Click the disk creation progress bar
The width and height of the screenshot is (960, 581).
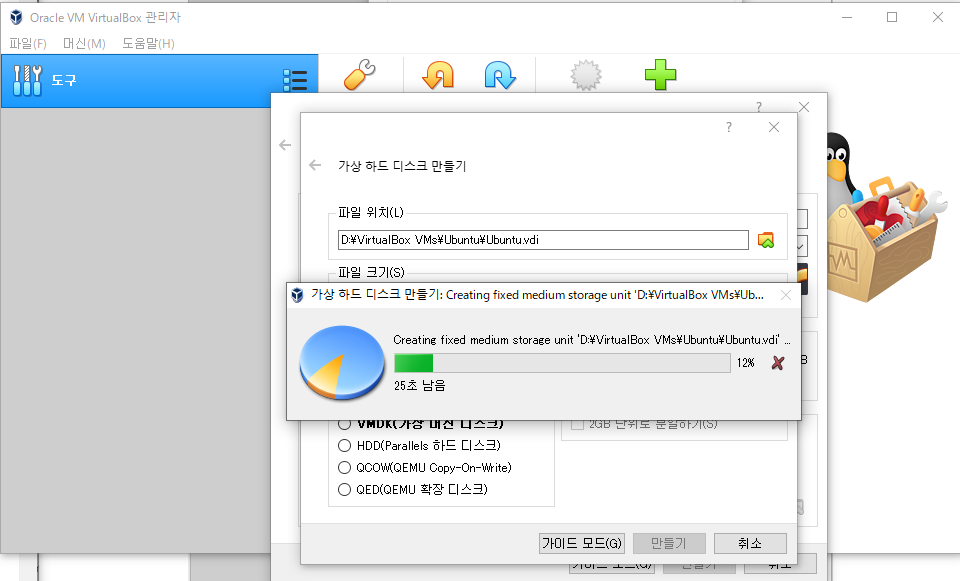point(562,363)
